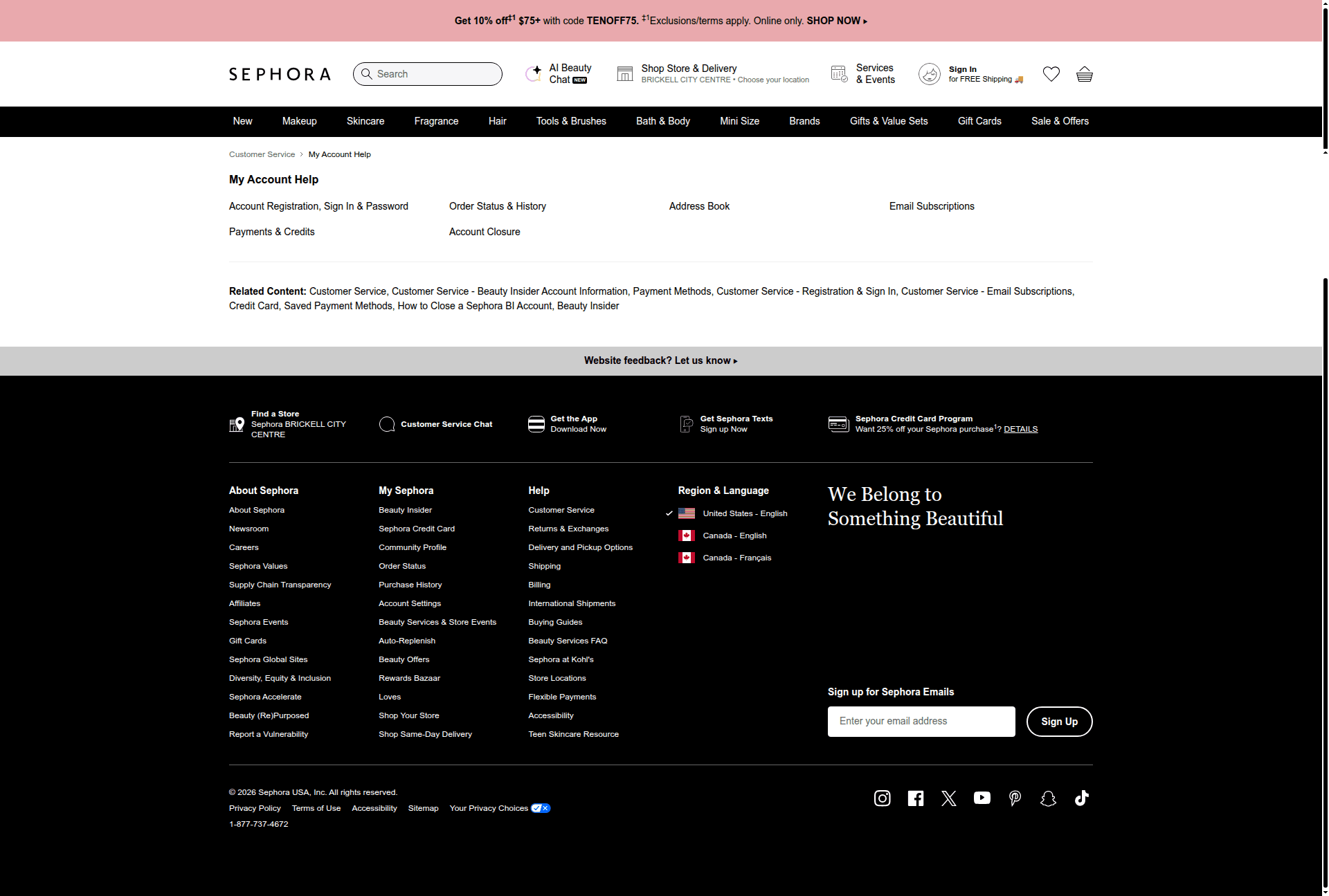Click the Sign Up email button
This screenshot has height=896, width=1329.
[x=1059, y=722]
